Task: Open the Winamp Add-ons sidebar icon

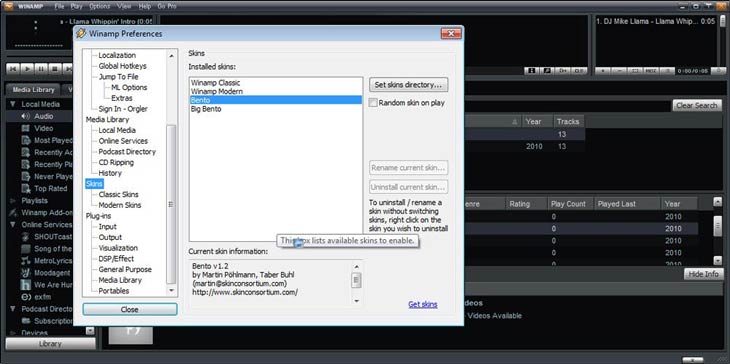Action: pyautogui.click(x=13, y=213)
